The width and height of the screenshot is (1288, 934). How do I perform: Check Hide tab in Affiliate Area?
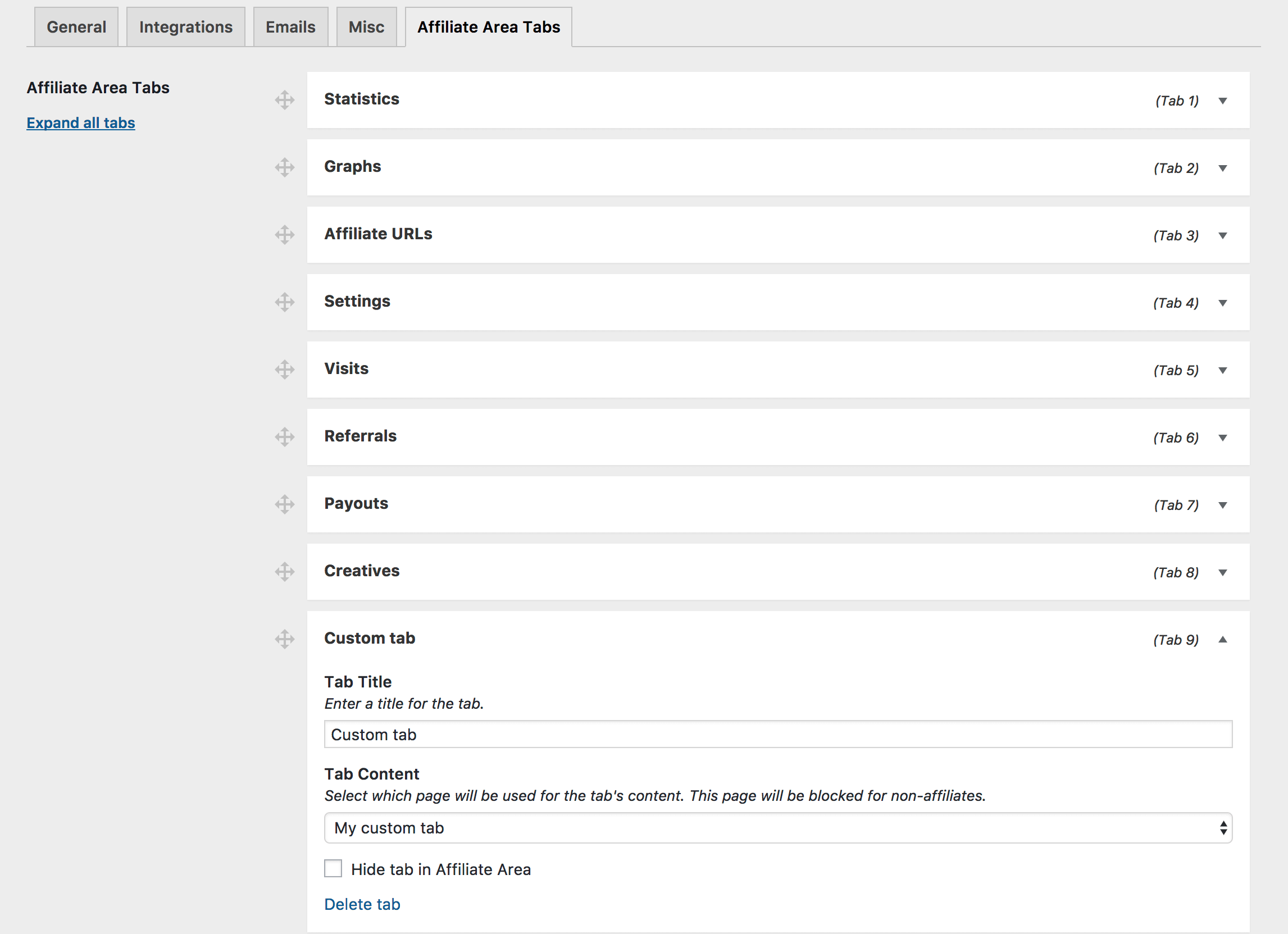tap(333, 869)
